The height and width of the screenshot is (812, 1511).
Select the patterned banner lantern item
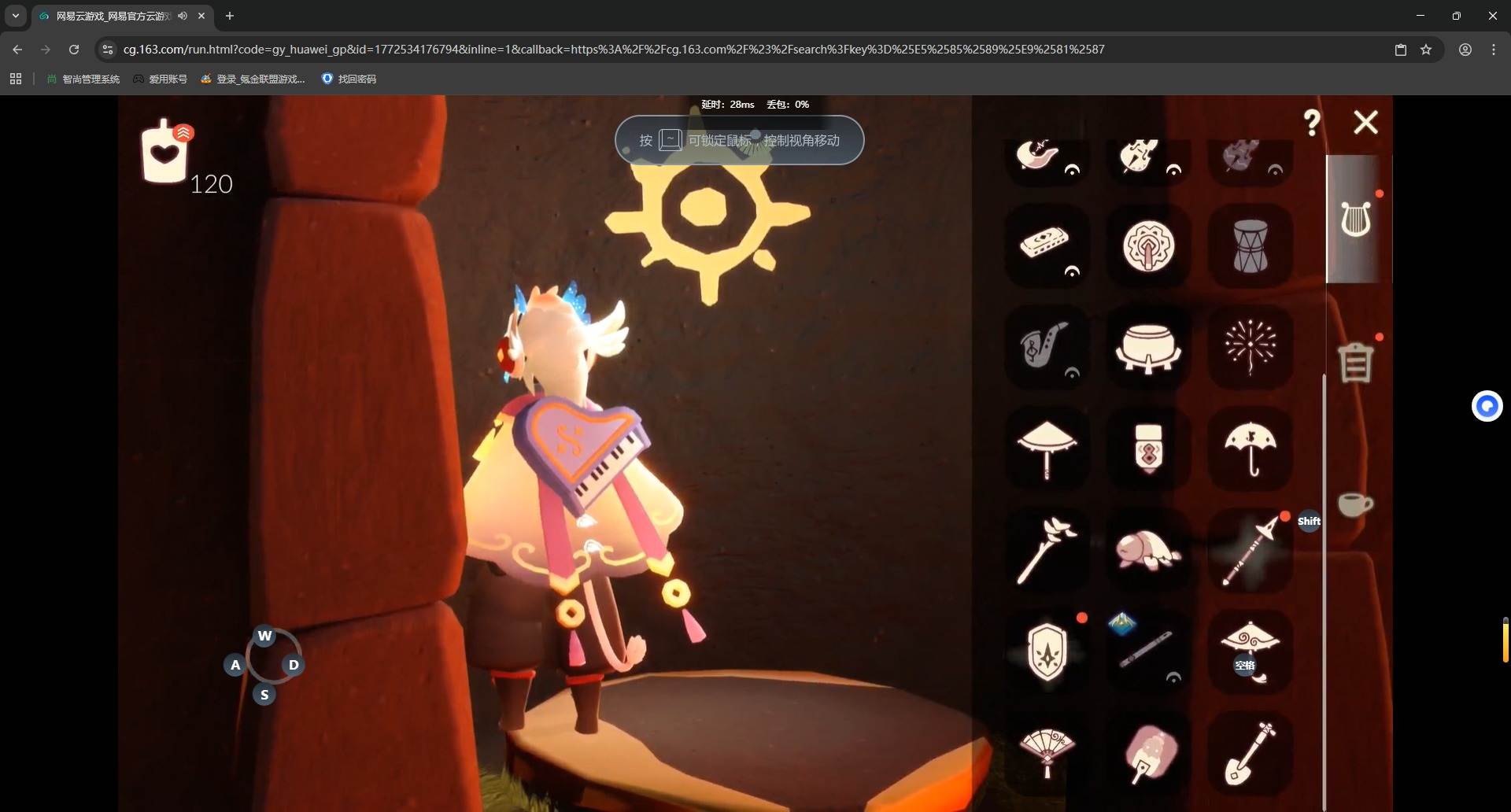1148,448
